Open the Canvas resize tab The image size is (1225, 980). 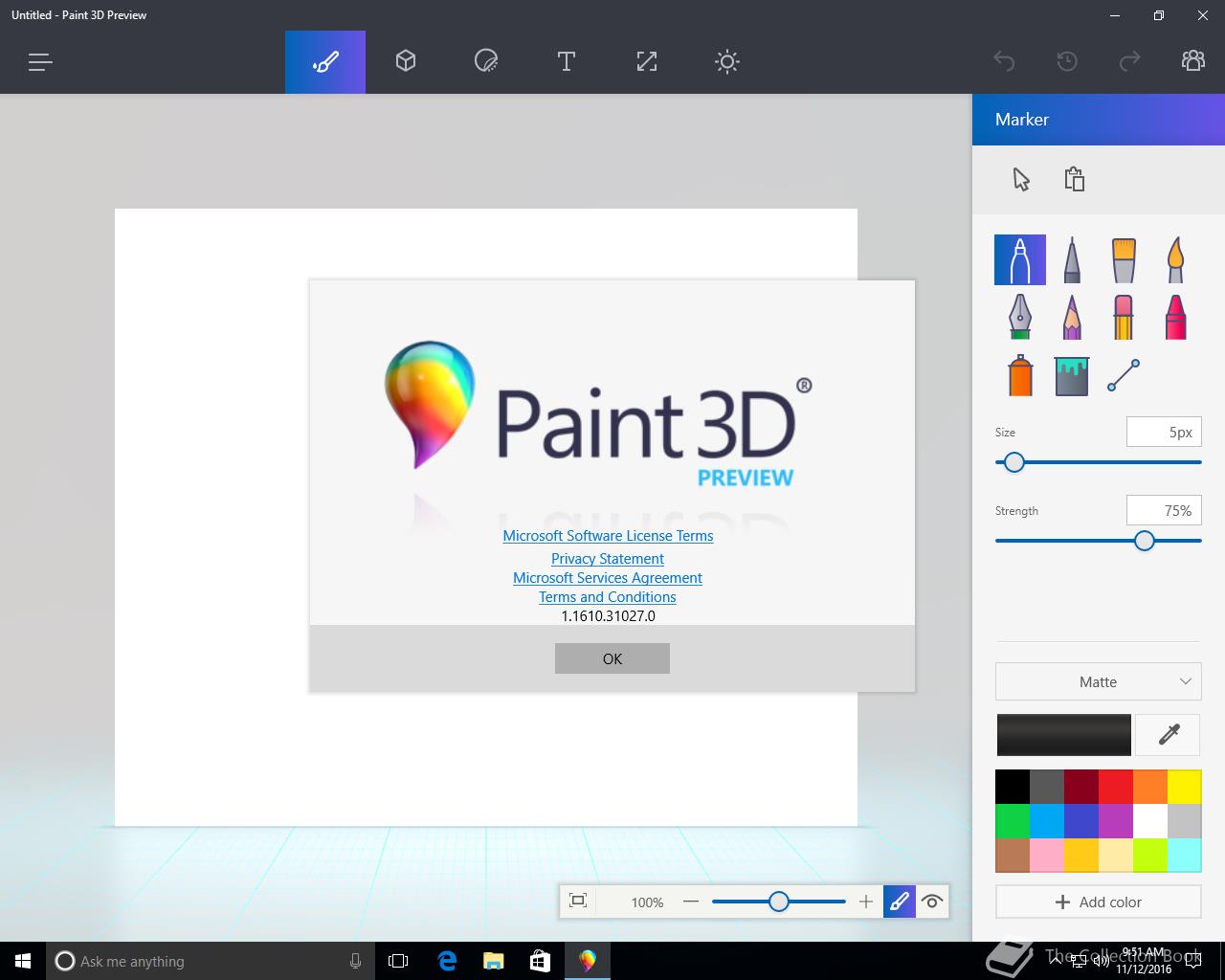647,62
